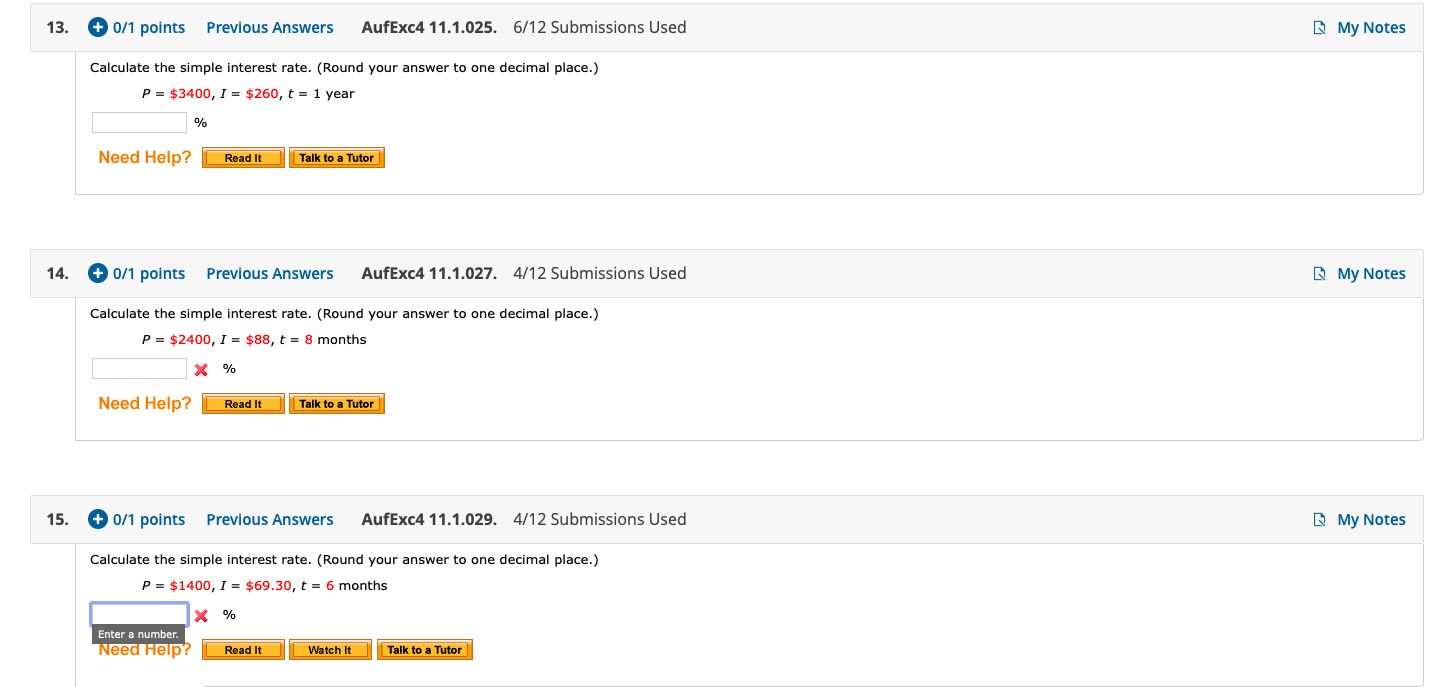The width and height of the screenshot is (1440, 687).
Task: Click the plus icon beside question 14 points
Action: (x=97, y=273)
